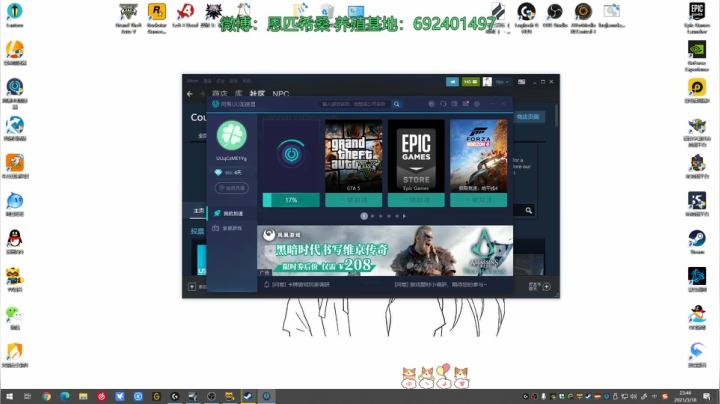Click the Steam window back arrow
Image resolution: width=720 pixels, height=404 pixels.
coord(190,94)
